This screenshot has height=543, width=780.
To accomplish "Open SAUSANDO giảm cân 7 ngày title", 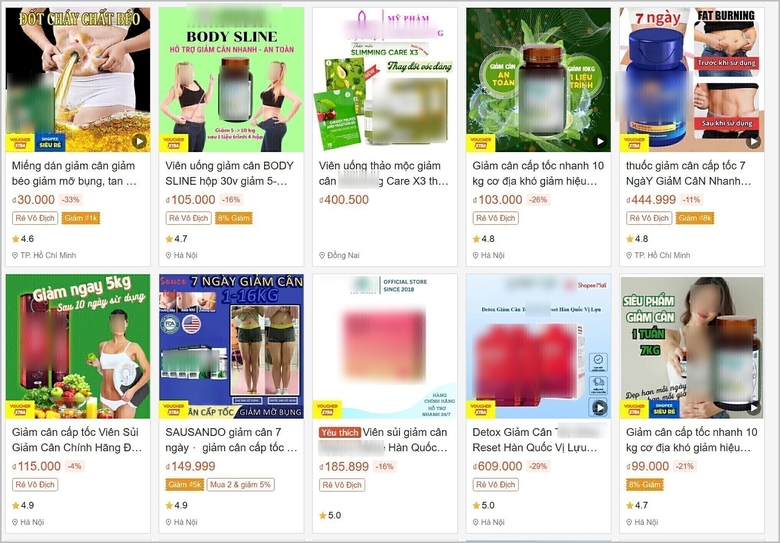I will (231, 440).
